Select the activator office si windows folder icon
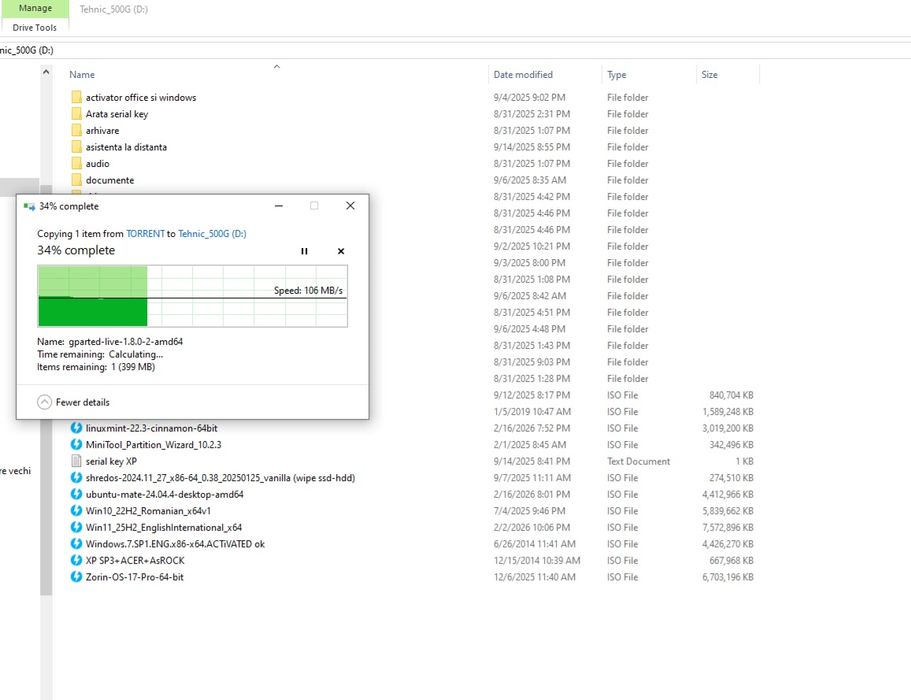 click(76, 97)
